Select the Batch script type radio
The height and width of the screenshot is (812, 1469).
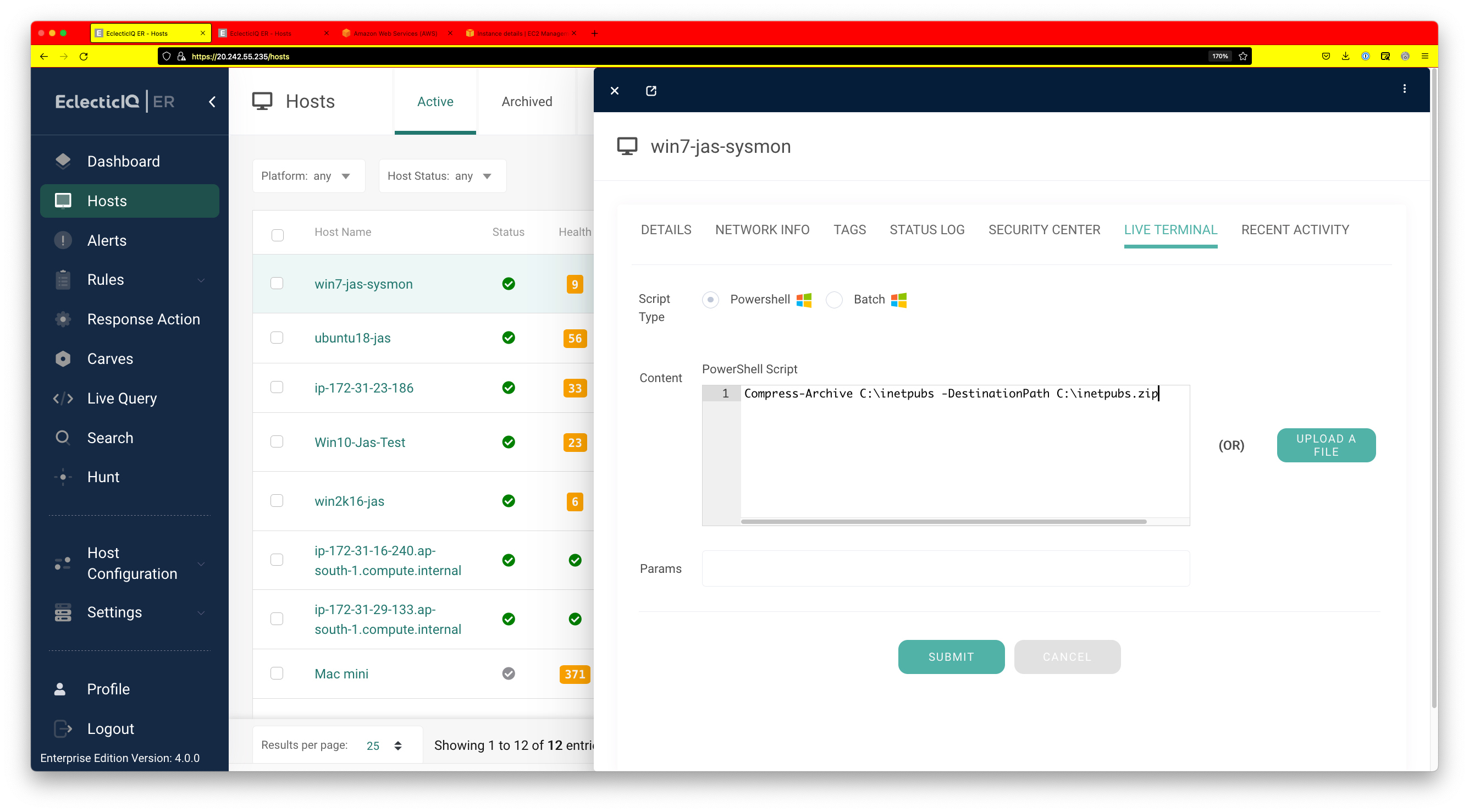point(835,300)
